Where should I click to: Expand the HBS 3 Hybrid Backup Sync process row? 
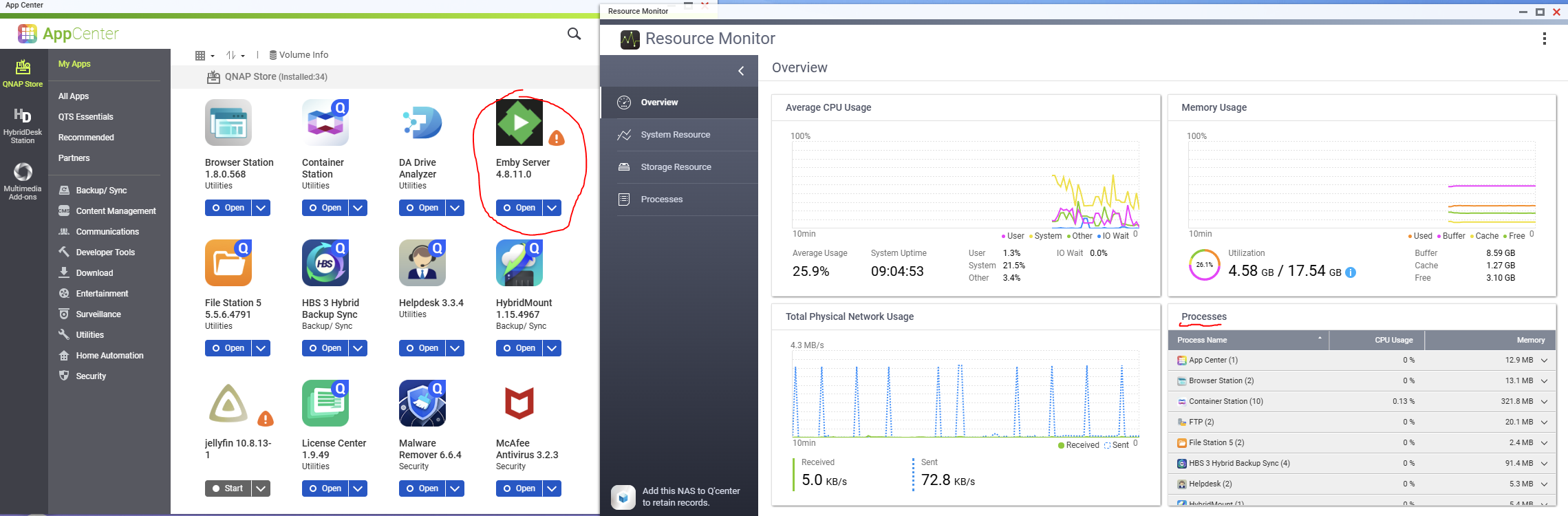(x=1545, y=464)
